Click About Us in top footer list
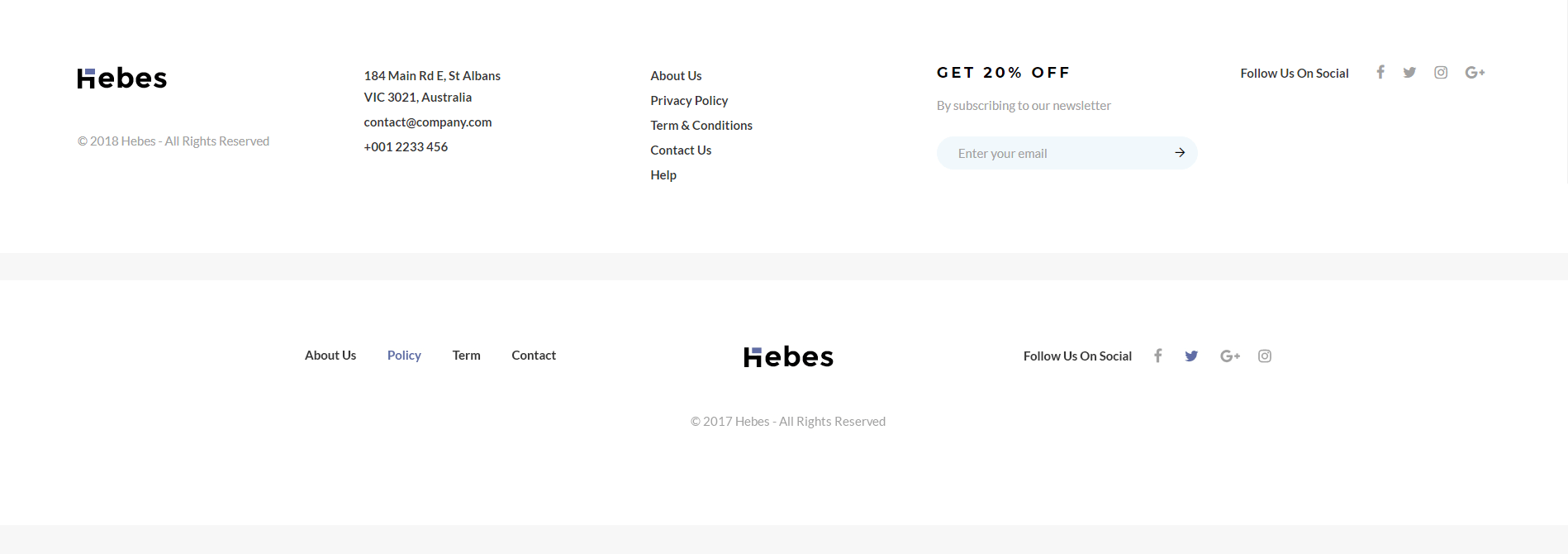Screen dimensions: 1568x554 pos(676,76)
